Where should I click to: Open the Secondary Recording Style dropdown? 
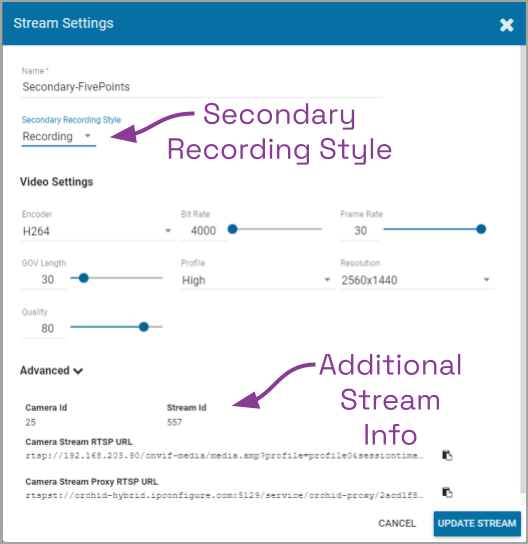59,136
